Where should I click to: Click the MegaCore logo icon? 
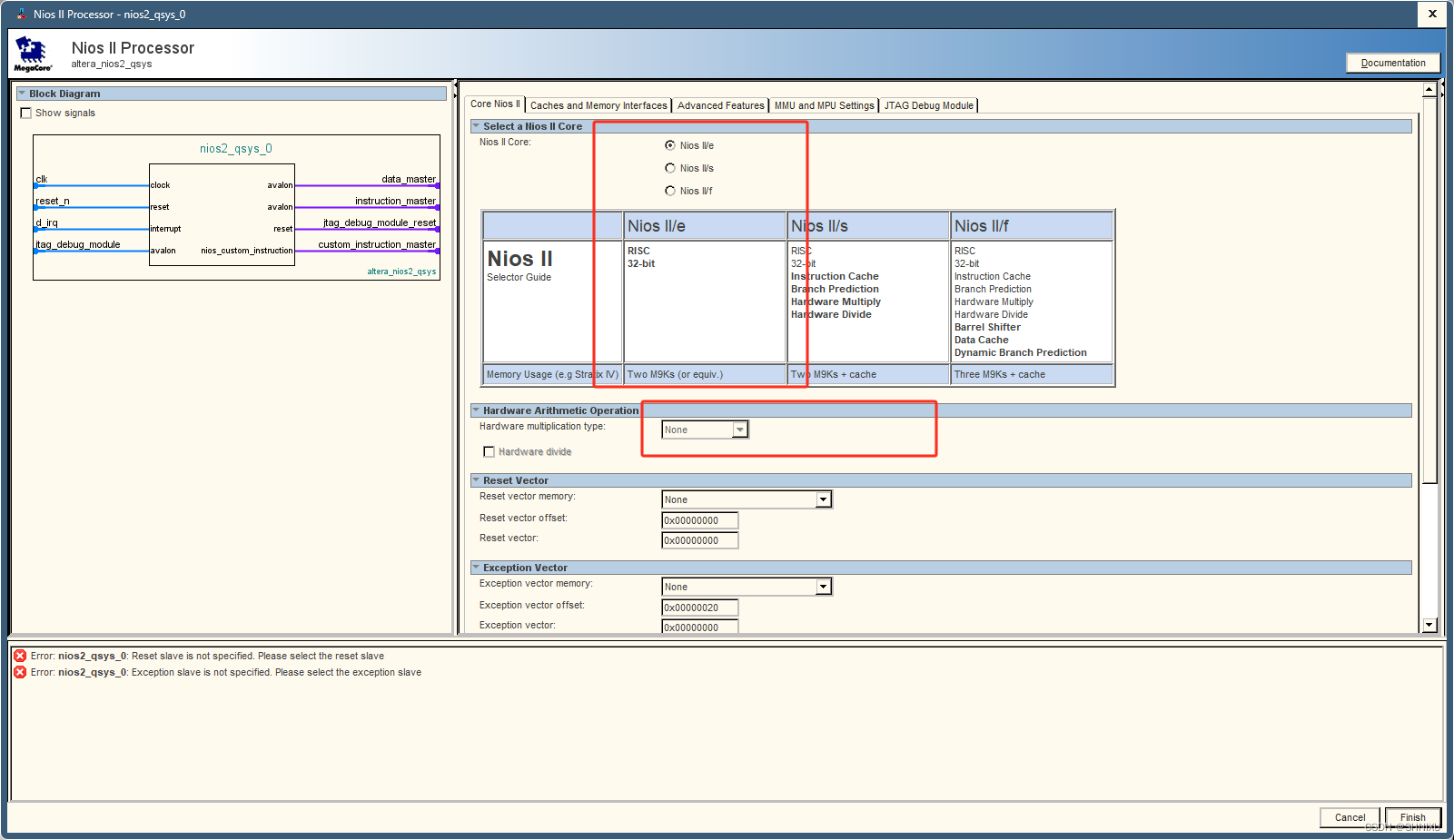(x=33, y=54)
